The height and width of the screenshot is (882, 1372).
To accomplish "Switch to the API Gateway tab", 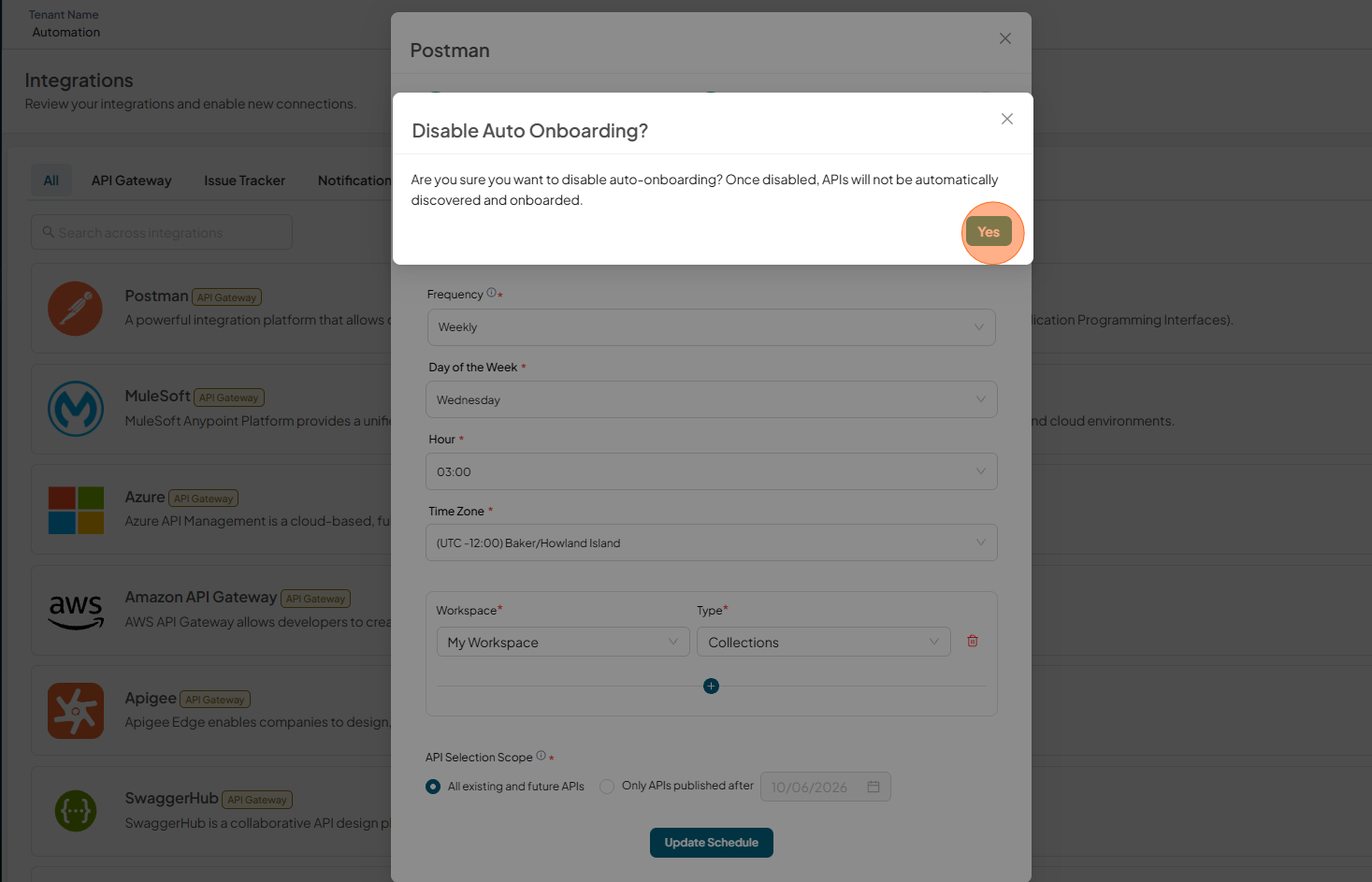I will click(x=132, y=181).
